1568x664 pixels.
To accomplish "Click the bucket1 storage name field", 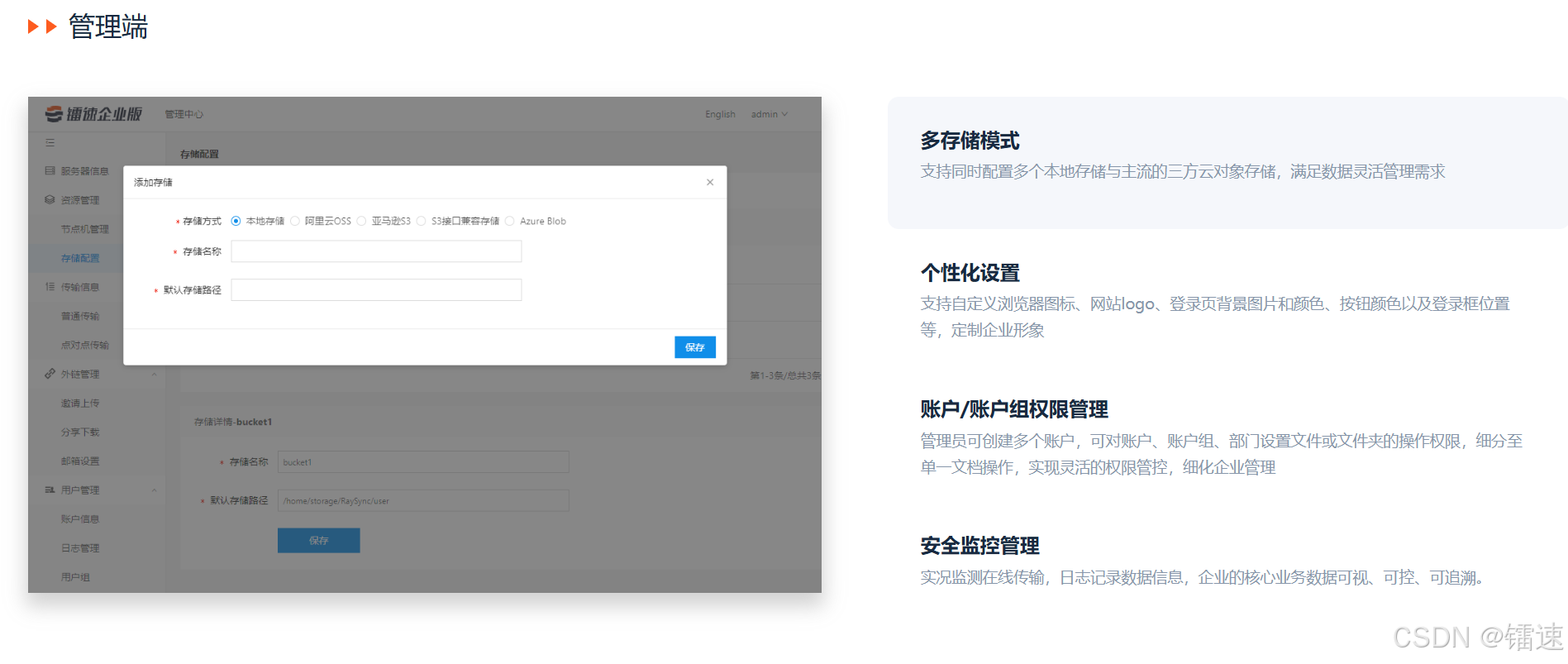I will pos(423,461).
